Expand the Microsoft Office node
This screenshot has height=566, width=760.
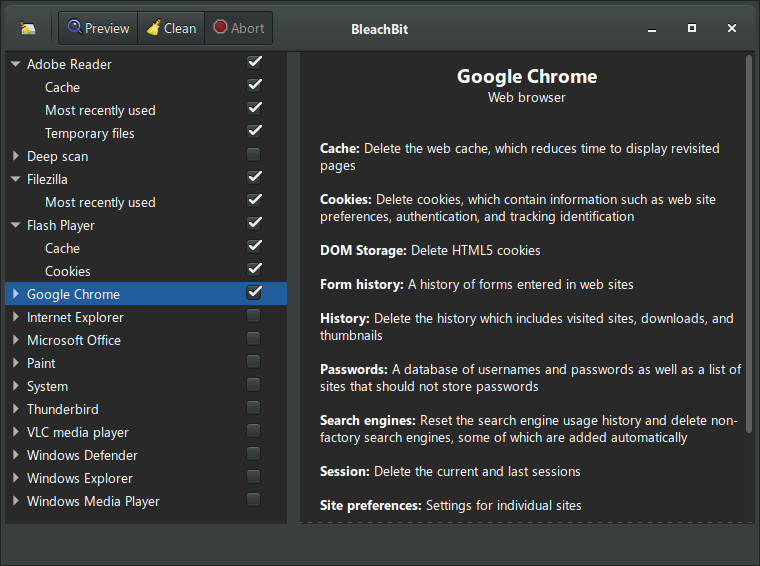[16, 340]
